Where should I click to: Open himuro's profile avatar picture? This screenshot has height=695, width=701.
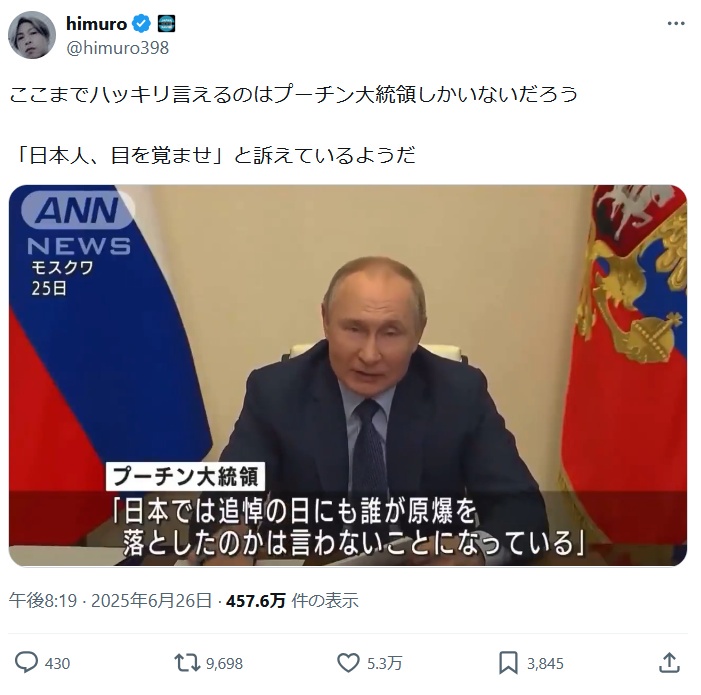coord(32,35)
